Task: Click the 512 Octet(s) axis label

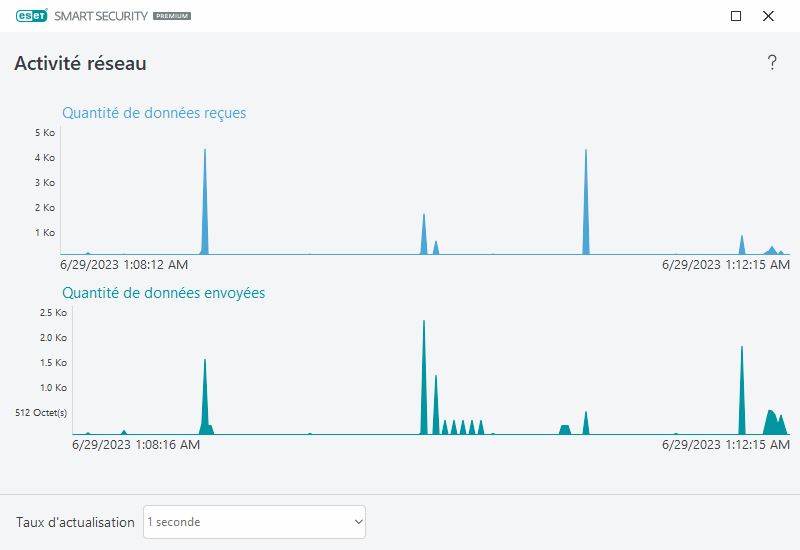Action: tap(41, 413)
